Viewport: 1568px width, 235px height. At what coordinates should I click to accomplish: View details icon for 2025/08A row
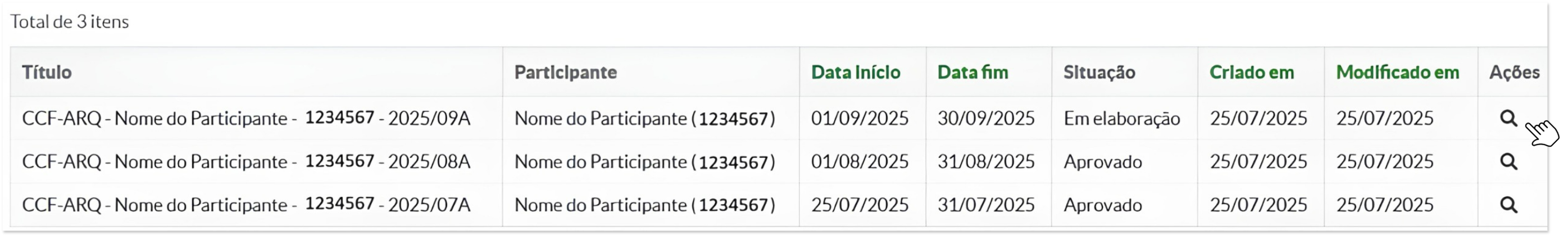[1508, 161]
